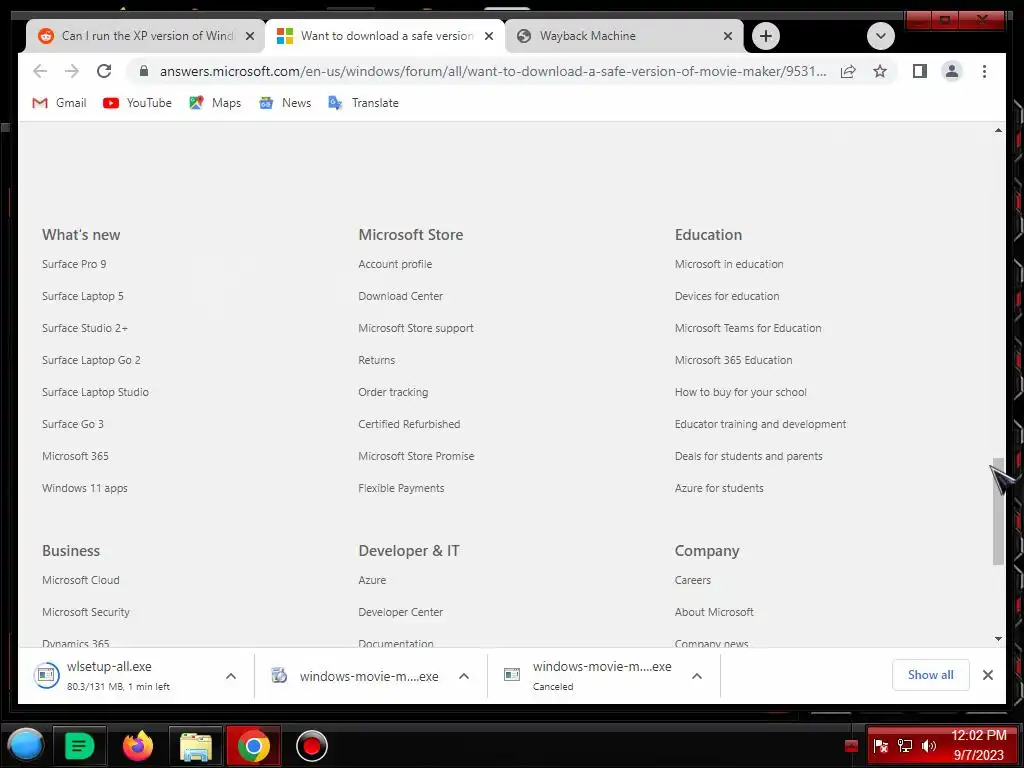Open the Developer Center link
Viewport: 1024px width, 768px height.
coord(400,612)
